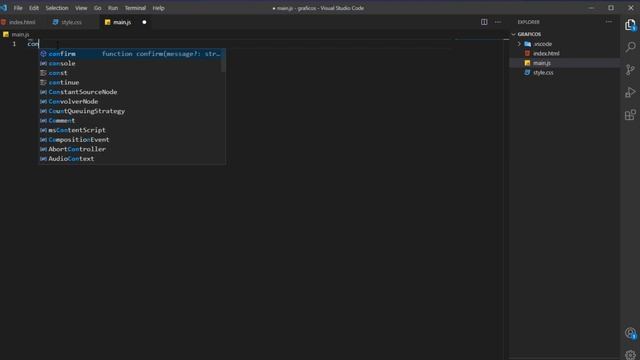Open the Explorer view in activity bar

(x=630, y=25)
